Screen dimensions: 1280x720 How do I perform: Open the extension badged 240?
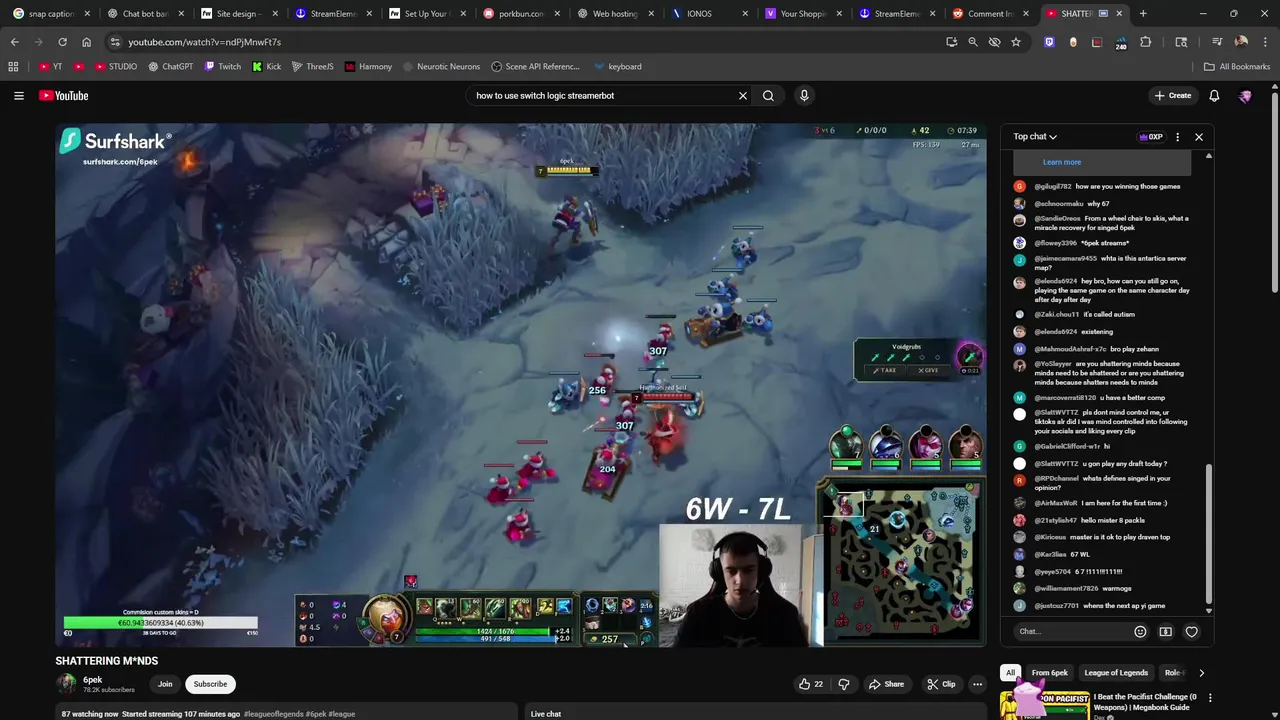coord(1121,43)
